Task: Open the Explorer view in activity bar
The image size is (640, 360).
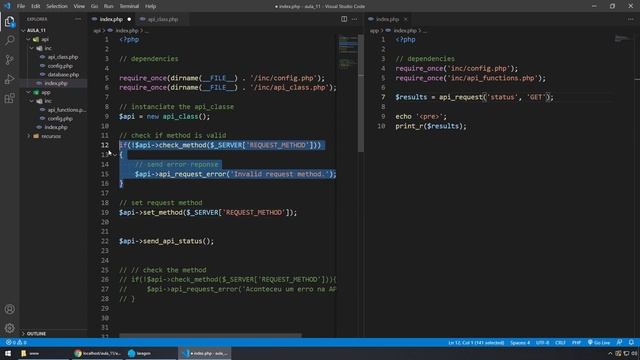Action: [x=9, y=22]
